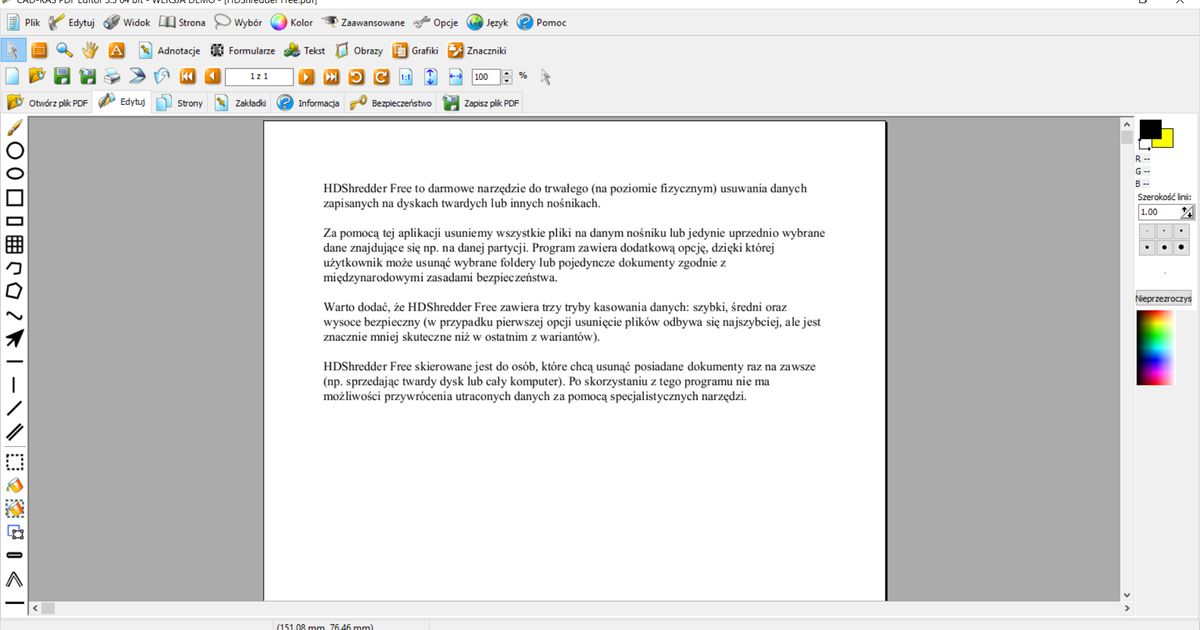The width and height of the screenshot is (1200, 630).
Task: Select the hand pan tool
Action: [x=90, y=50]
